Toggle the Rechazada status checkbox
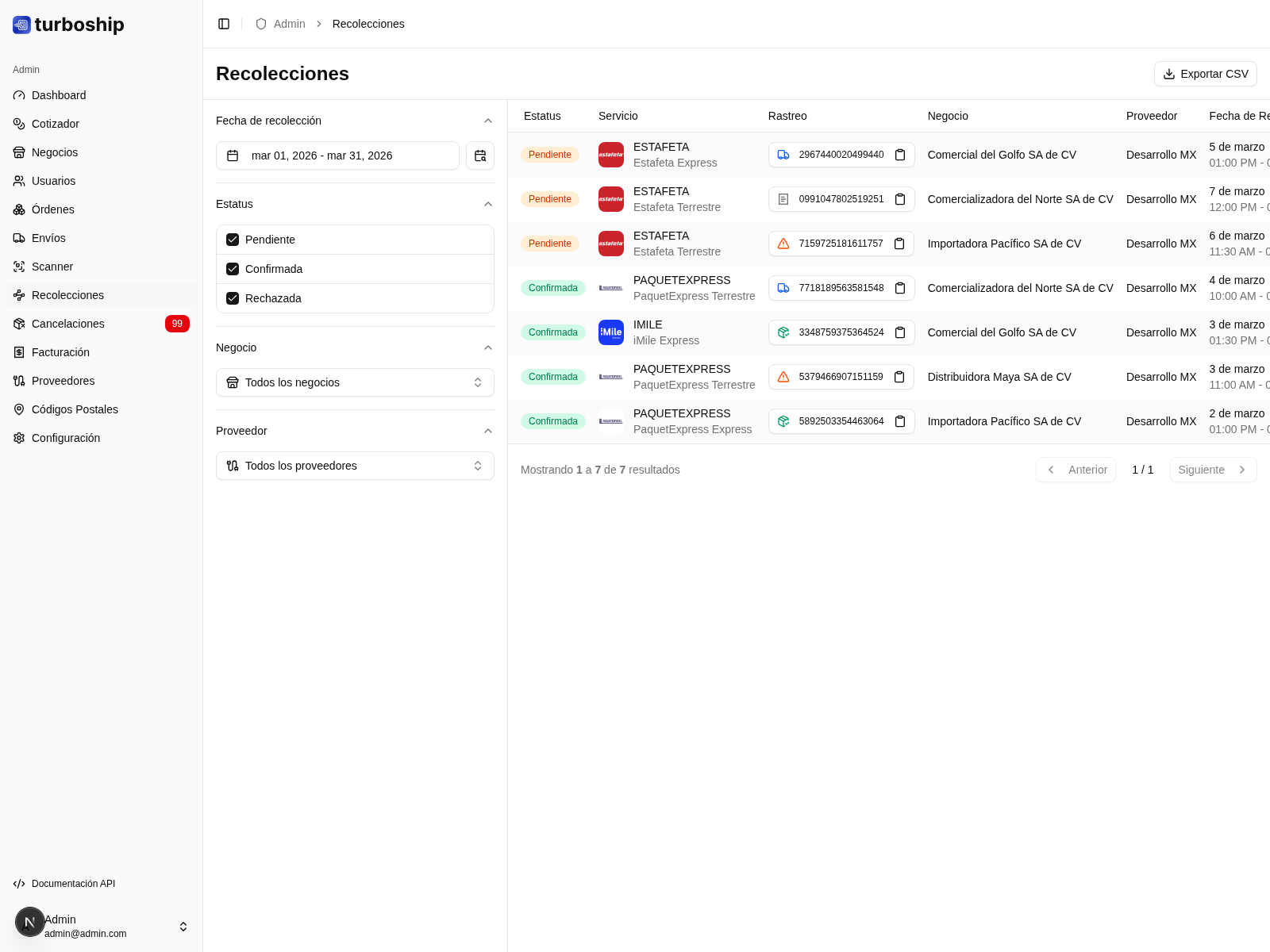The width and height of the screenshot is (1270, 952). click(x=233, y=298)
